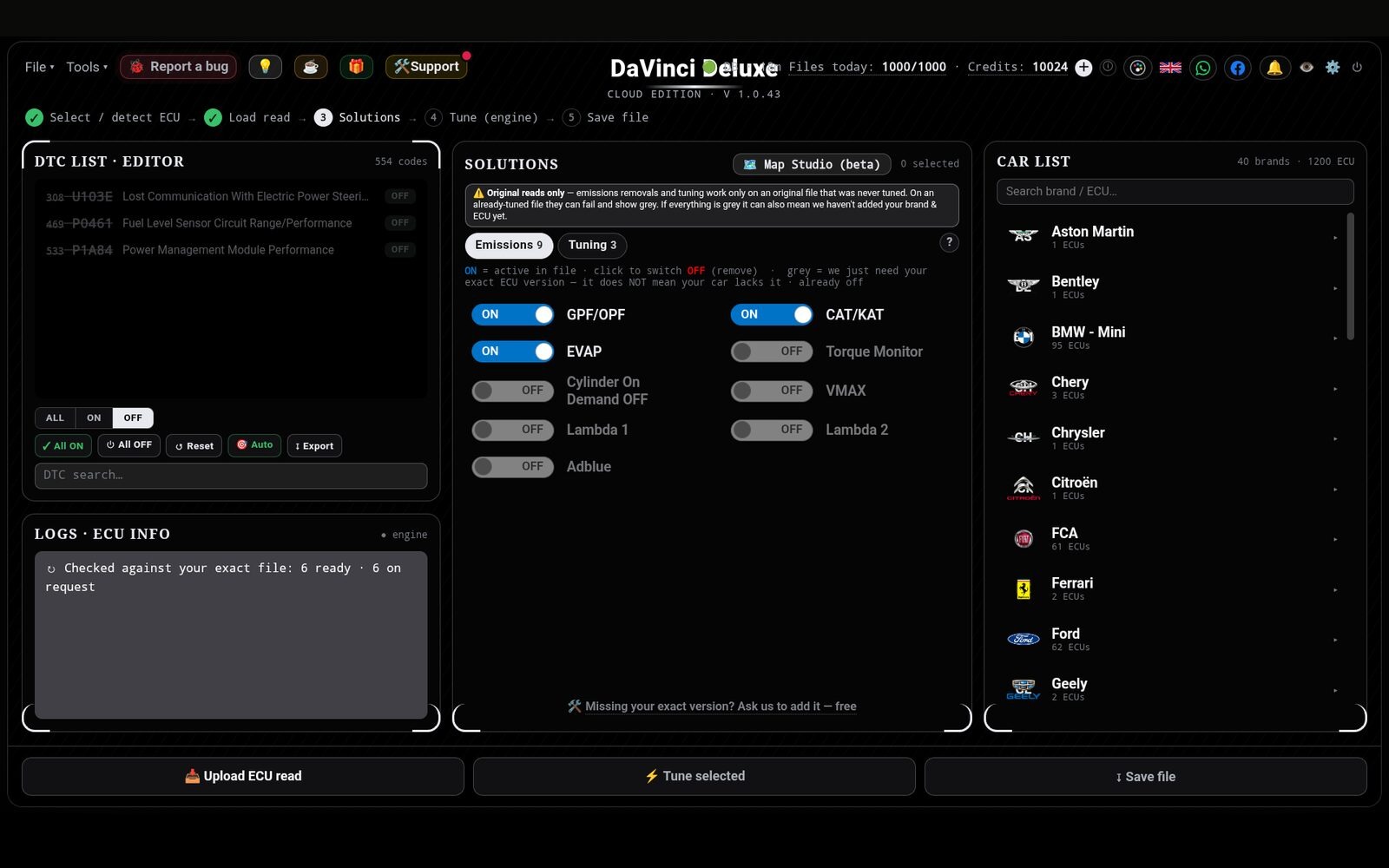Open the Report a bug button

[x=178, y=67]
